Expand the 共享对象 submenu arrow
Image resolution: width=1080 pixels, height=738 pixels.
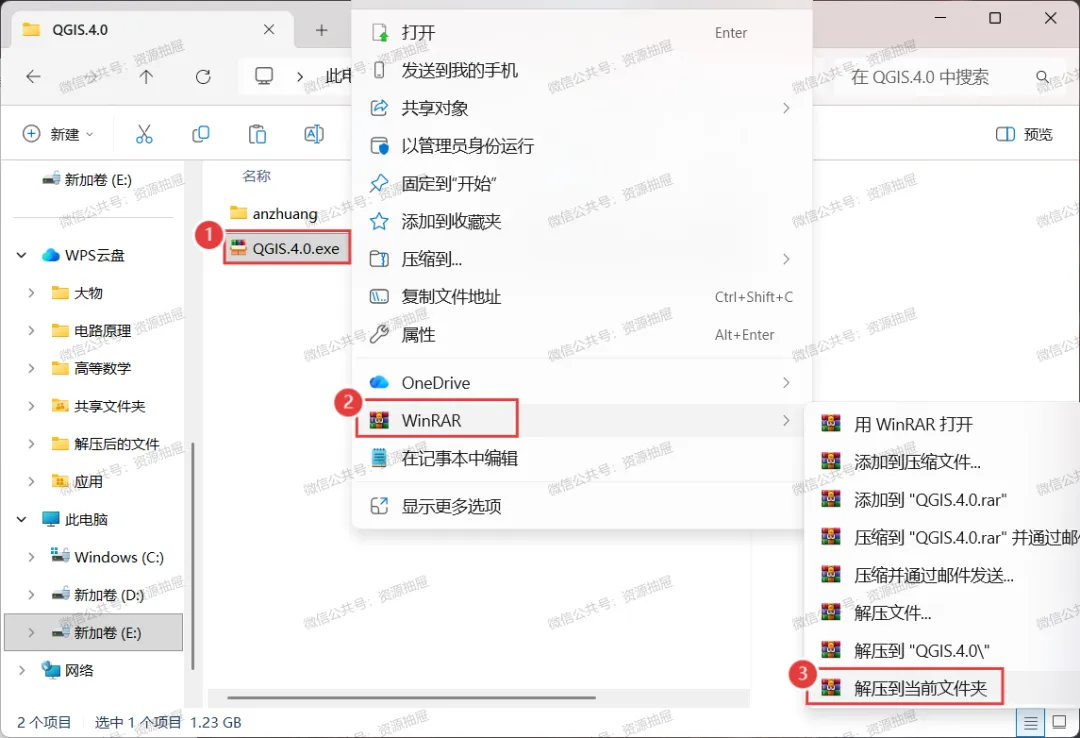coord(786,108)
